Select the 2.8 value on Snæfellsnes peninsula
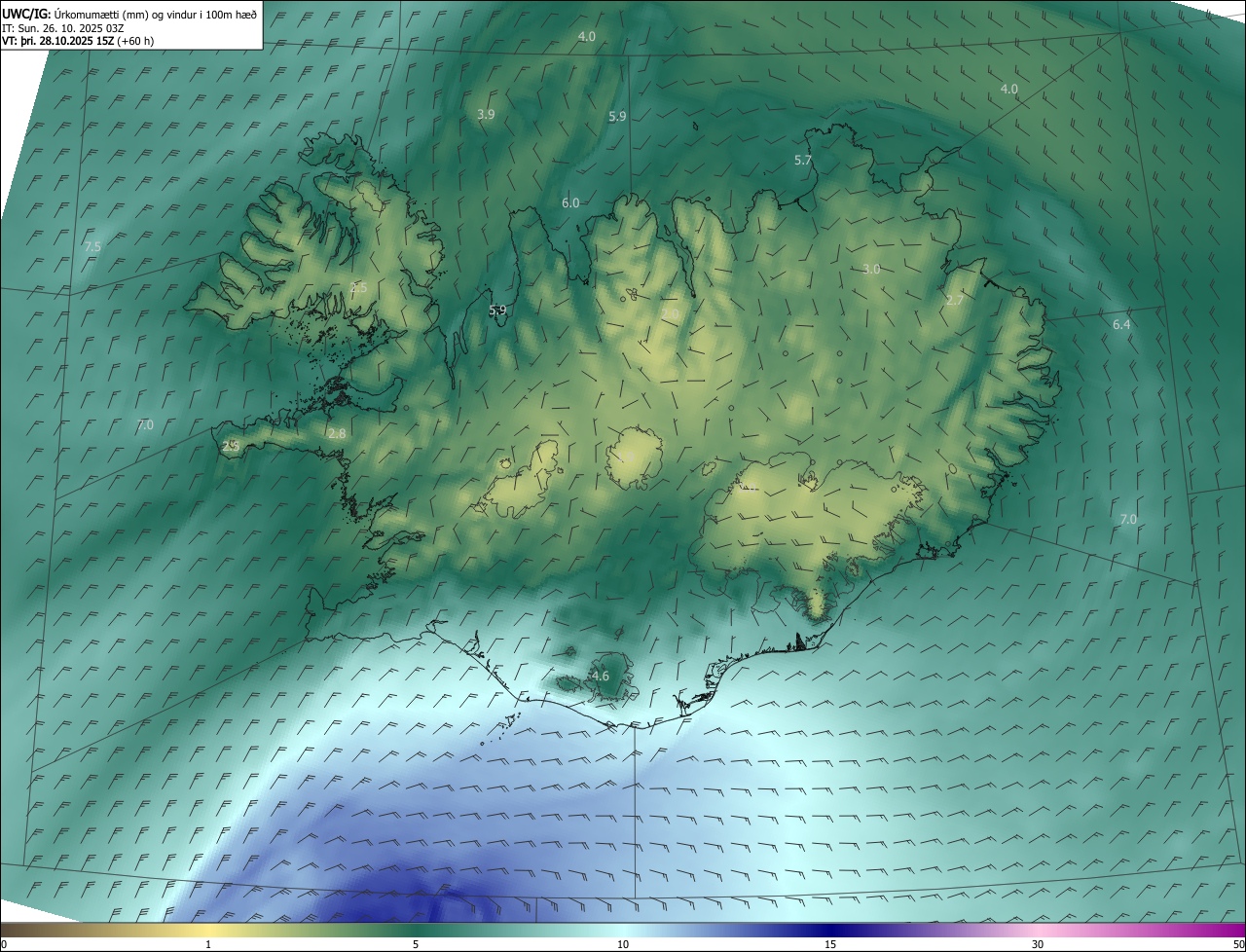The image size is (1246, 952). pyautogui.click(x=337, y=433)
